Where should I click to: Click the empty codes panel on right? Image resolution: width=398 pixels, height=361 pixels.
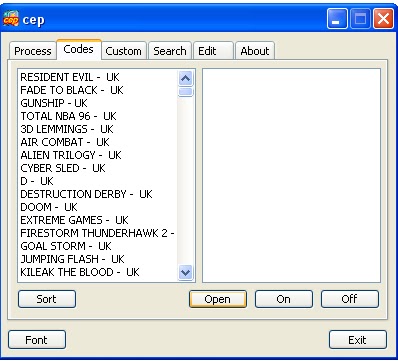pyautogui.click(x=291, y=176)
